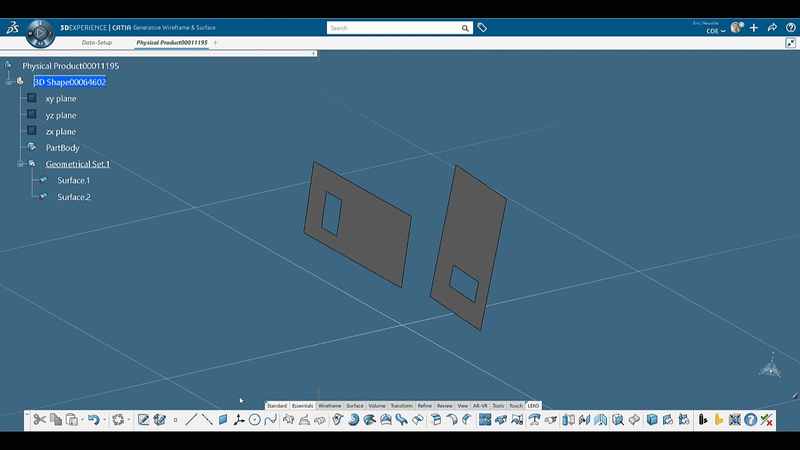Click the black cylinder measure icon

(703, 420)
